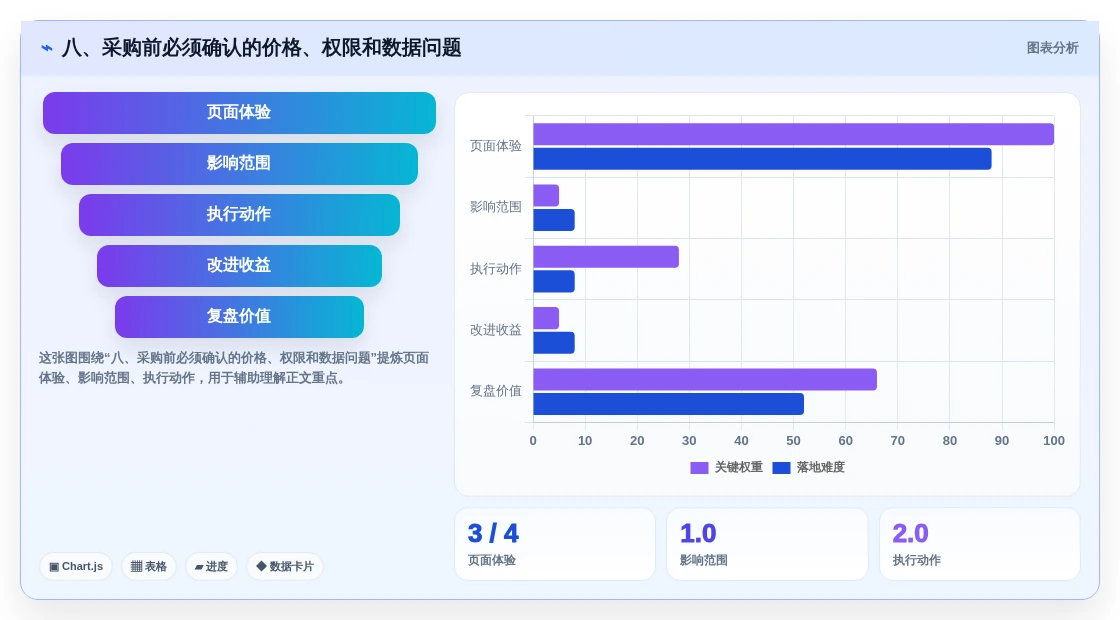Image resolution: width=1120 pixels, height=620 pixels.
Task: Click the chart y-axis label 执行动作
Action: (496, 269)
